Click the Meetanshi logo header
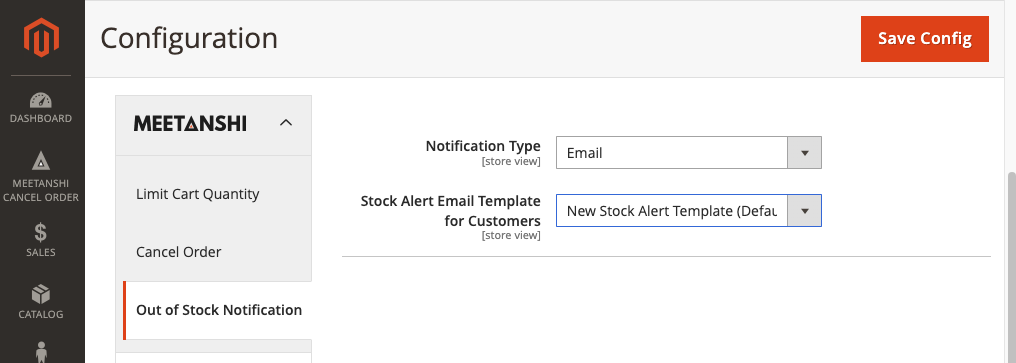Image resolution: width=1016 pixels, height=363 pixels. click(190, 123)
